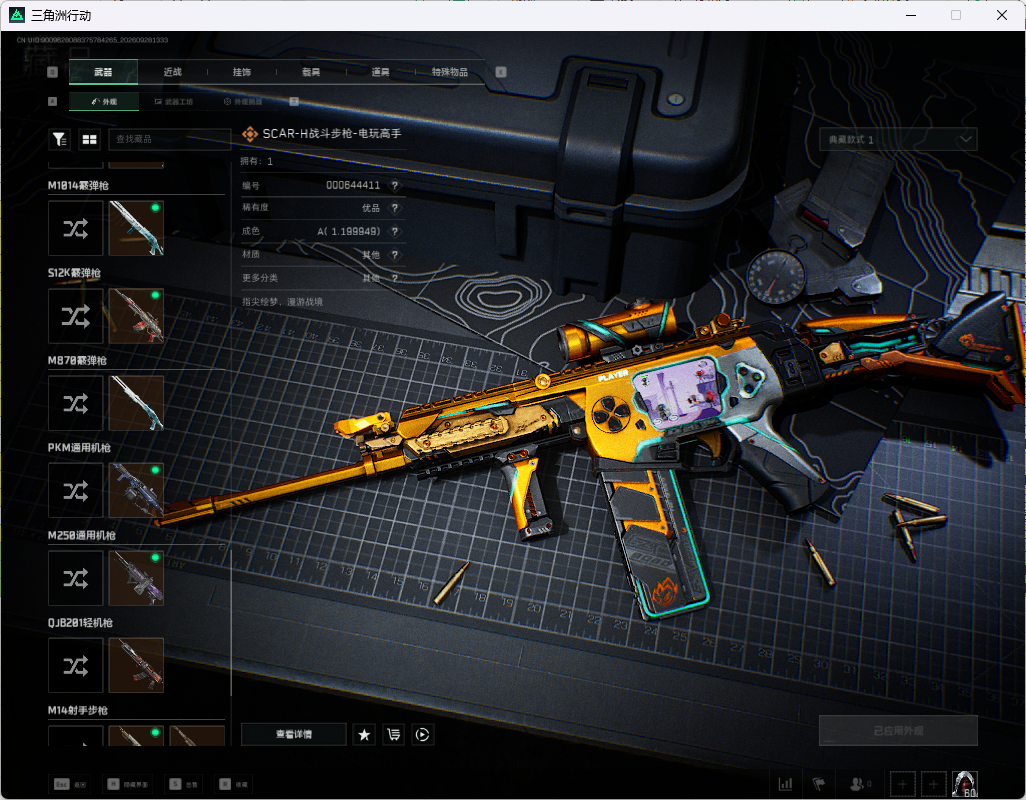The image size is (1026, 800).
Task: Open the 挂饰 charms tab
Action: (x=242, y=72)
